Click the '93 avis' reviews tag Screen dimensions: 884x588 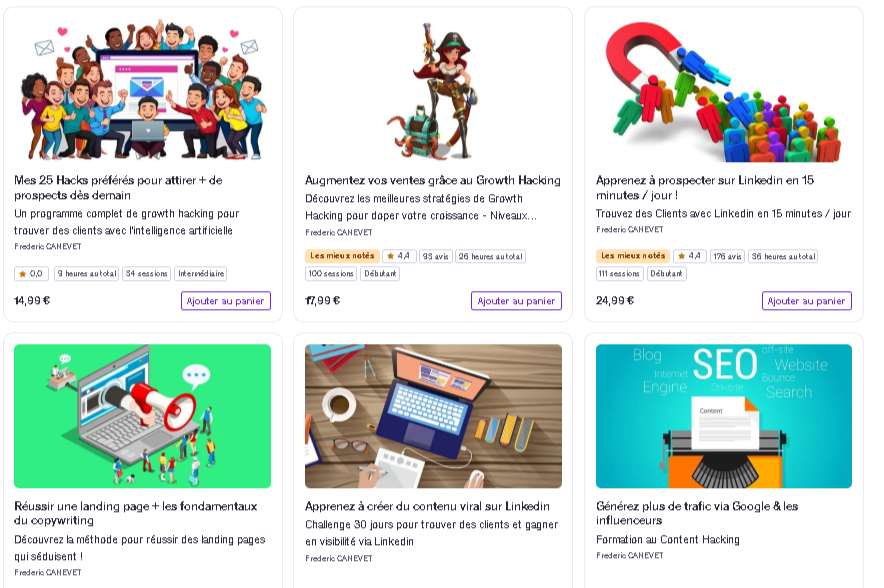(436, 256)
